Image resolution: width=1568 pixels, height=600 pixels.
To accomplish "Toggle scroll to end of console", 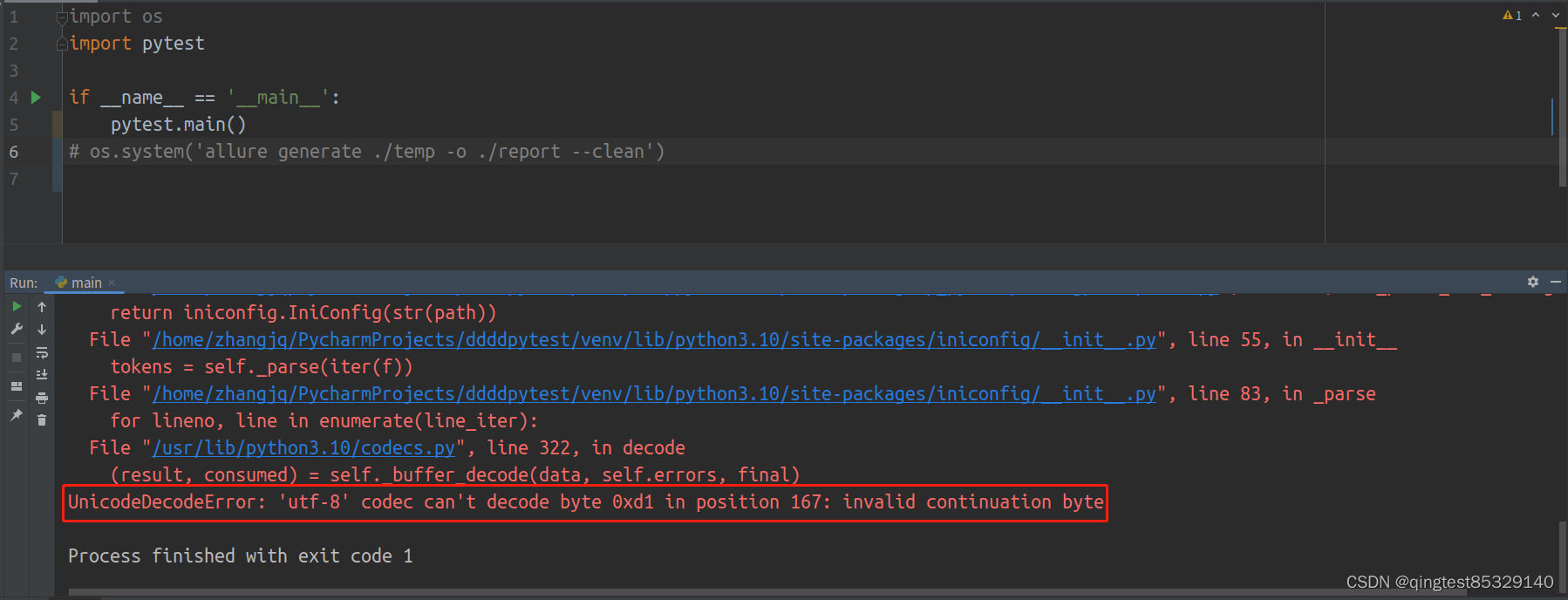I will click(42, 374).
